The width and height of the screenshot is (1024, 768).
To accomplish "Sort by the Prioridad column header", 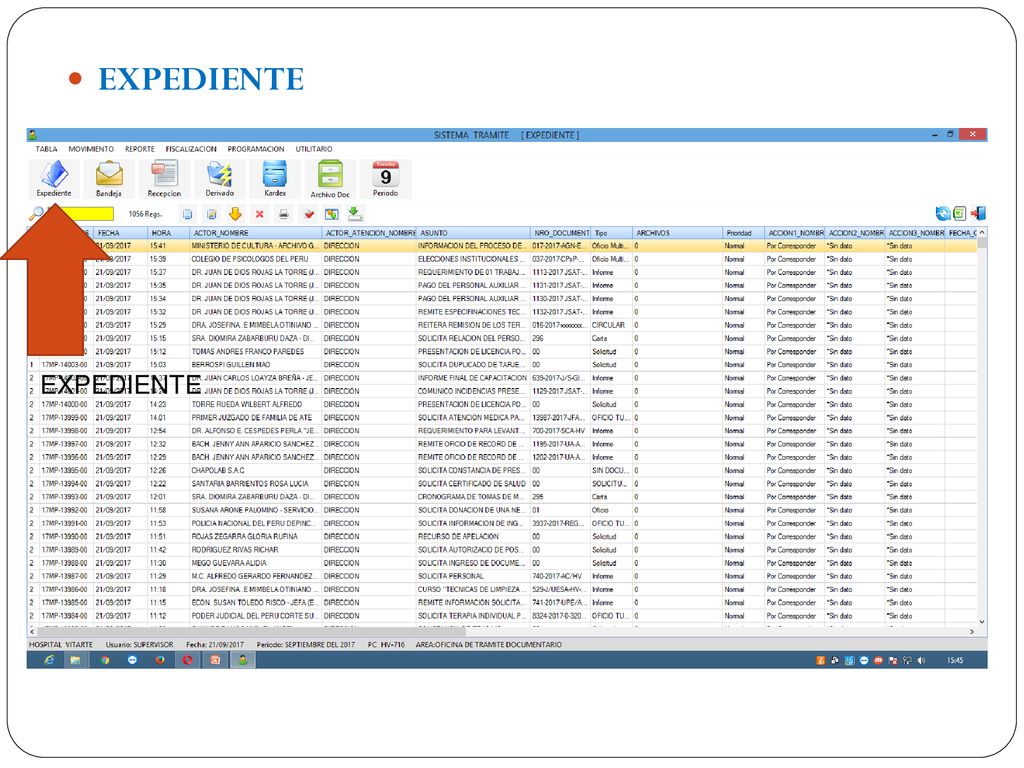I will (x=743, y=232).
